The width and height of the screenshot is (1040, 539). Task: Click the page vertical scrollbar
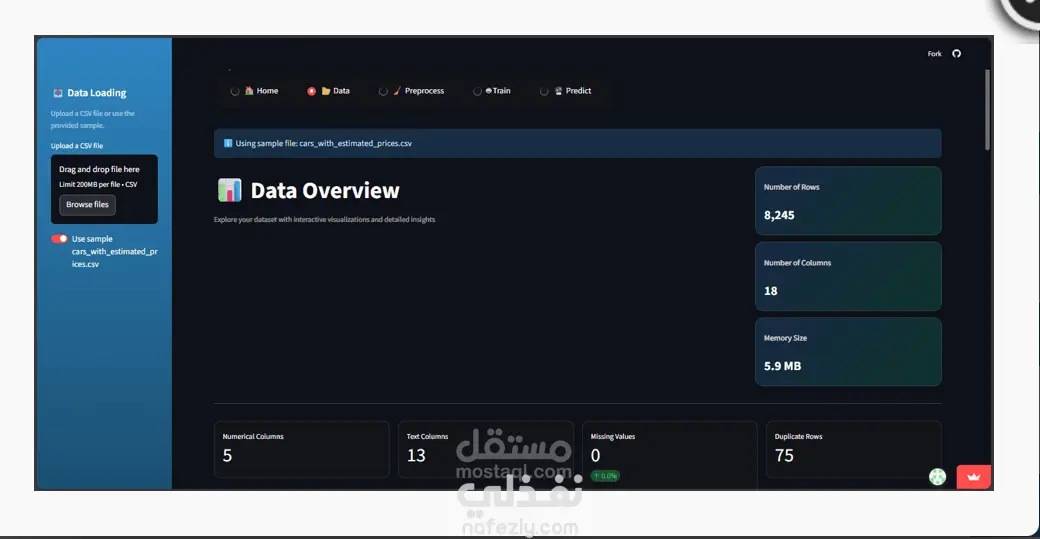[x=987, y=109]
